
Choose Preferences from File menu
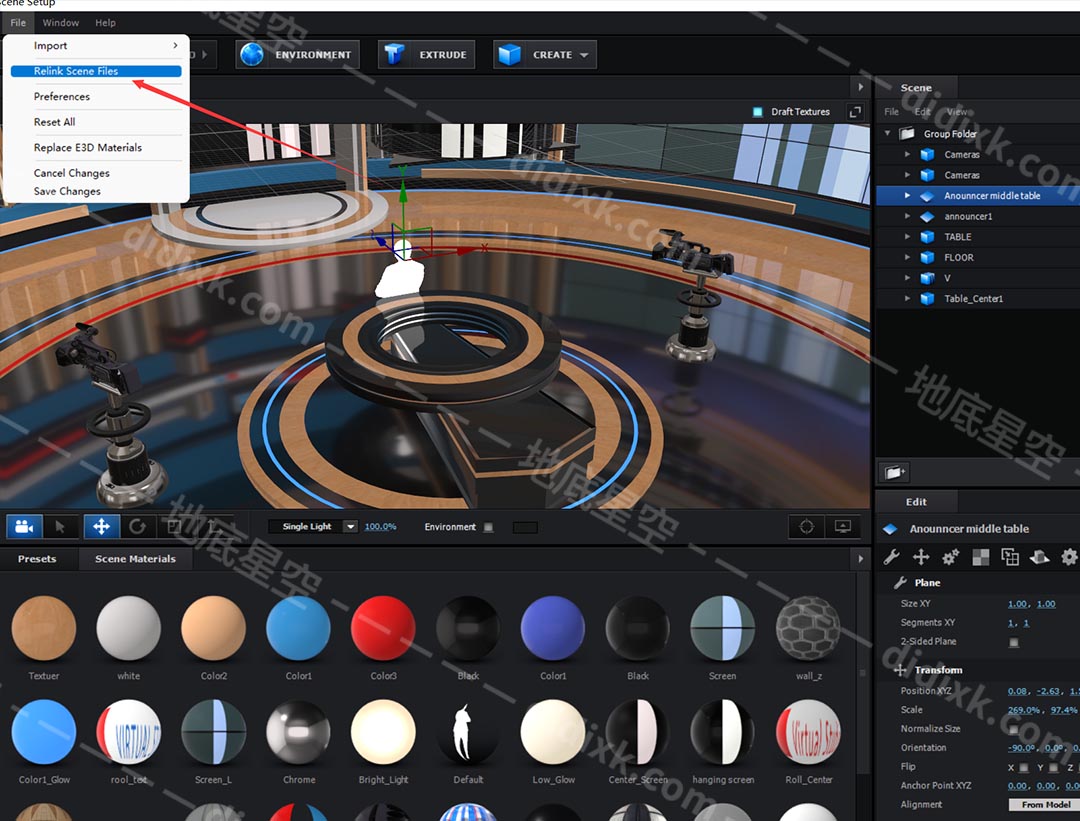click(x=96, y=96)
